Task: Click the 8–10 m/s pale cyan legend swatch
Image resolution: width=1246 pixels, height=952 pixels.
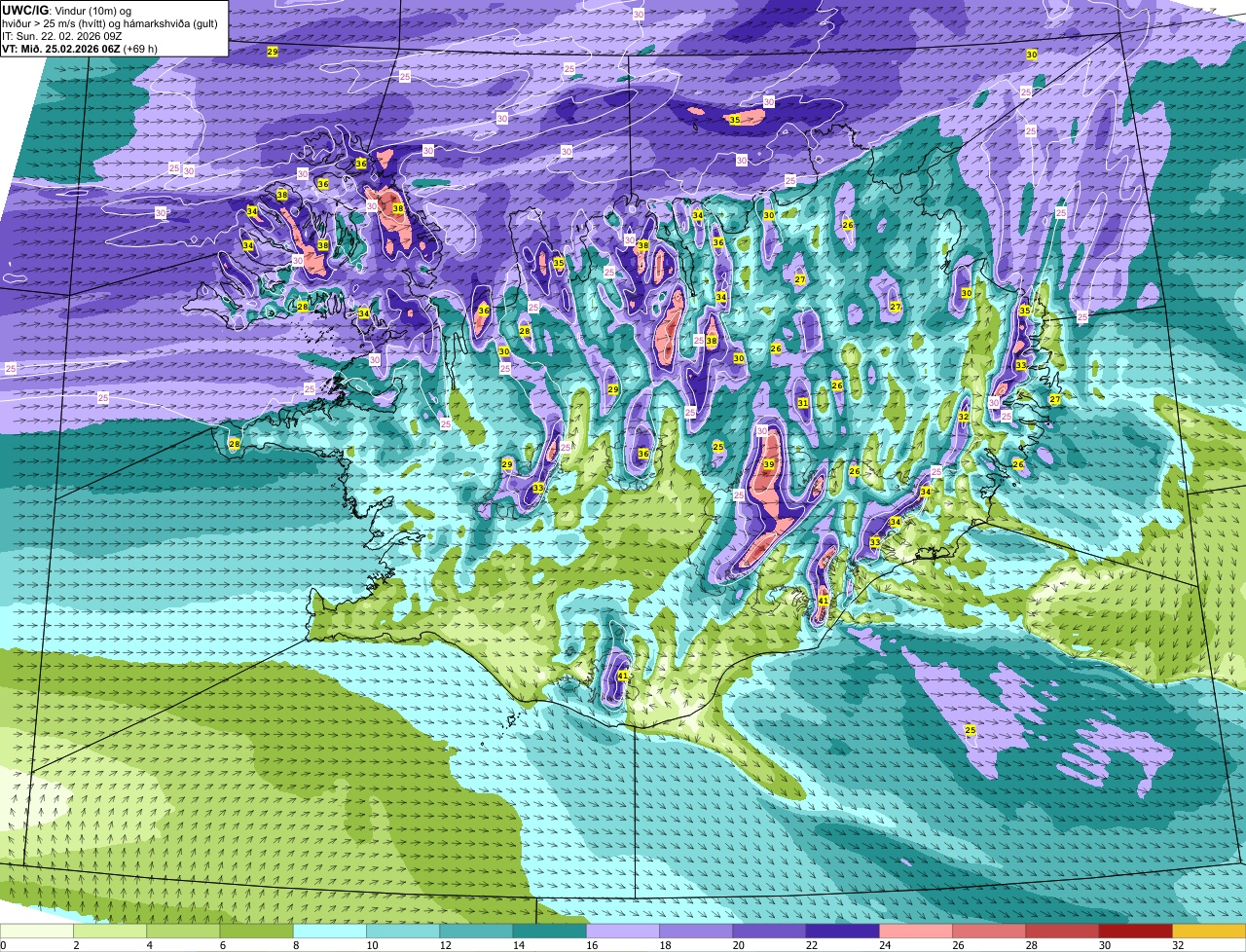Action: coord(330,931)
